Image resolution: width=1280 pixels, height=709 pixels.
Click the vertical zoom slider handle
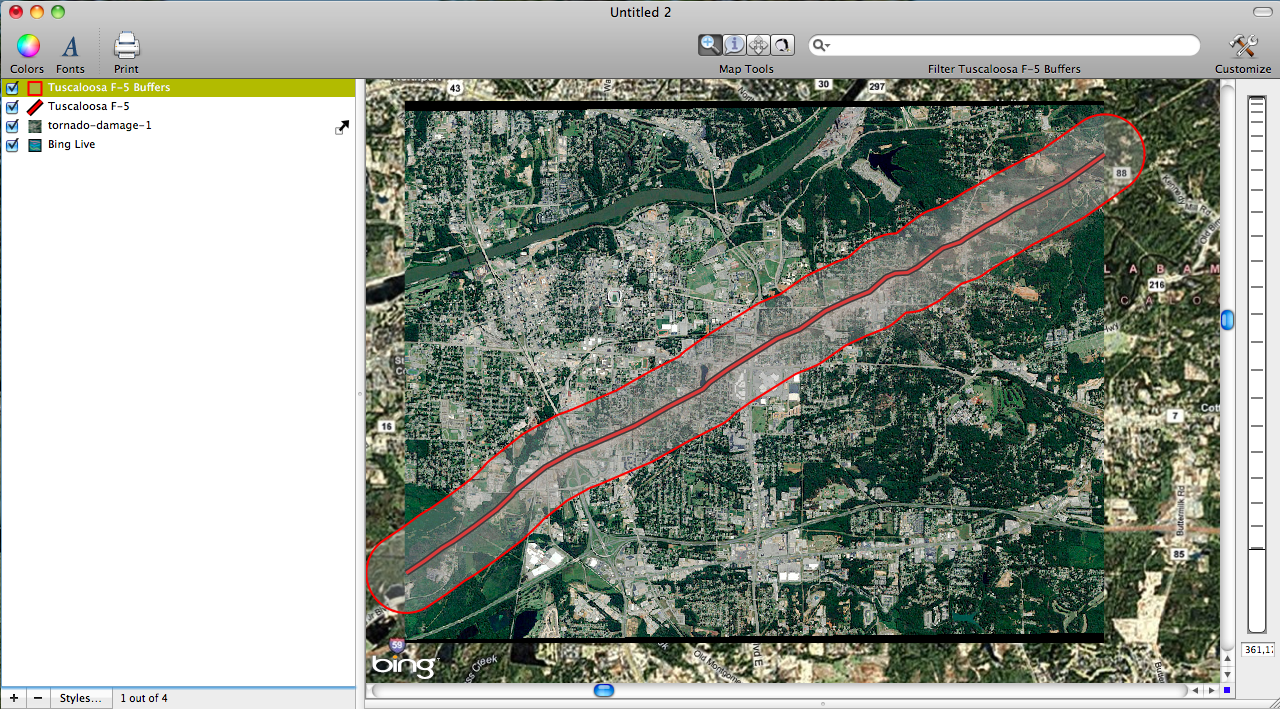point(1227,320)
